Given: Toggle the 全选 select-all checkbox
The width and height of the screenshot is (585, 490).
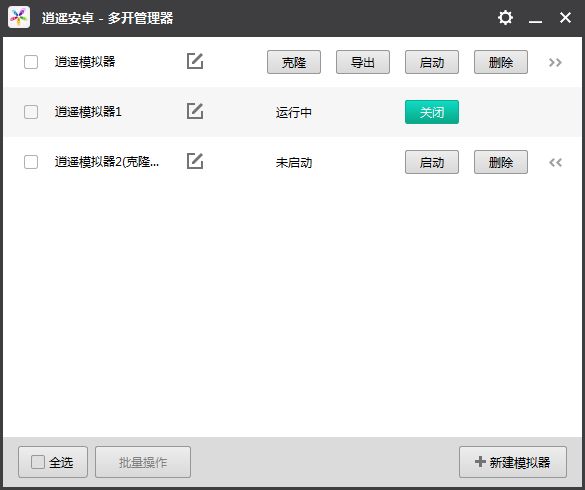Looking at the screenshot, I should [38, 462].
